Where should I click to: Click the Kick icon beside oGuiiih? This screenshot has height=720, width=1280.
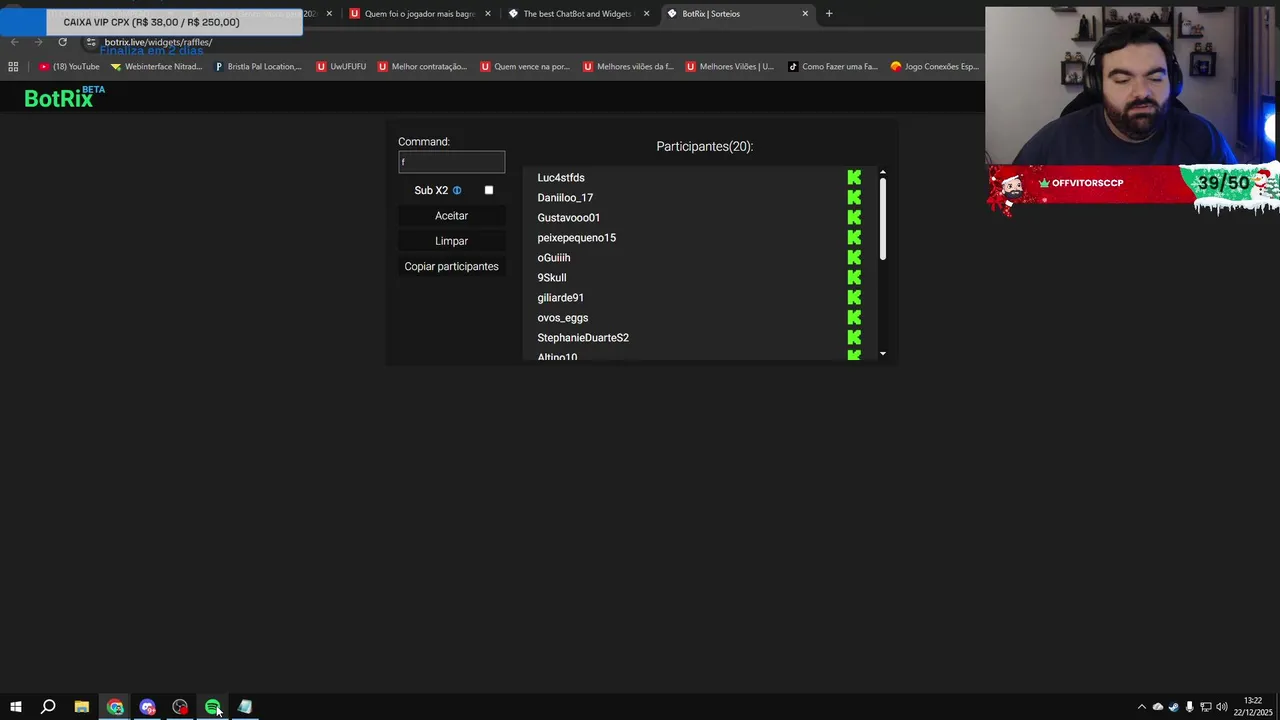(x=854, y=258)
